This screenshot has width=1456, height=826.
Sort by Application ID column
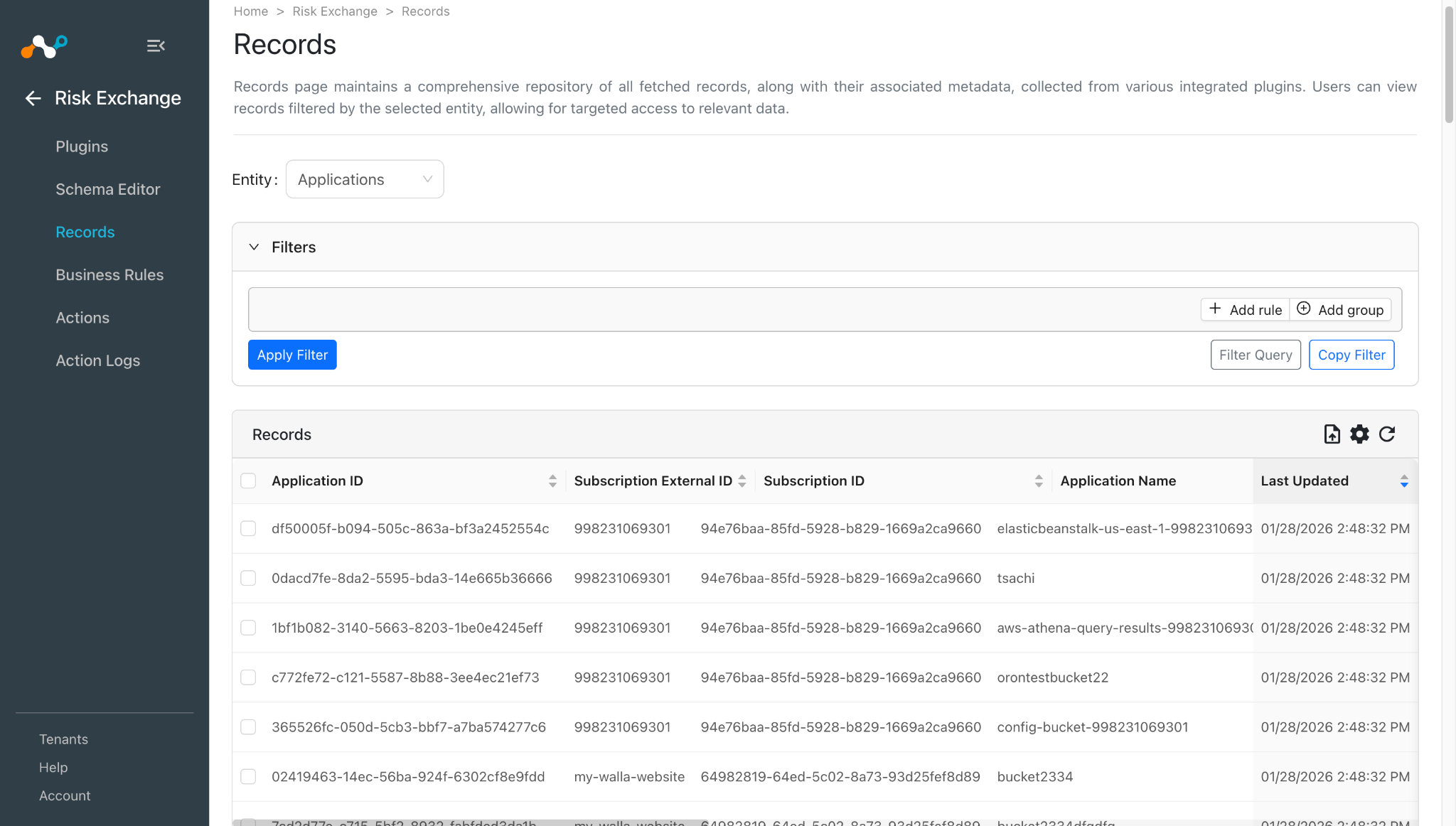click(x=552, y=481)
